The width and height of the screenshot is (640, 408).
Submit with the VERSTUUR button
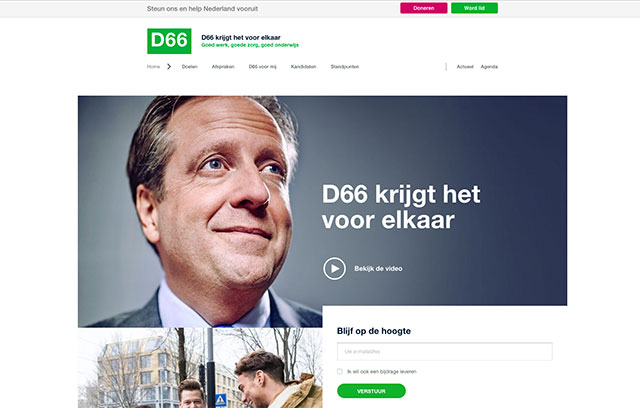point(371,391)
